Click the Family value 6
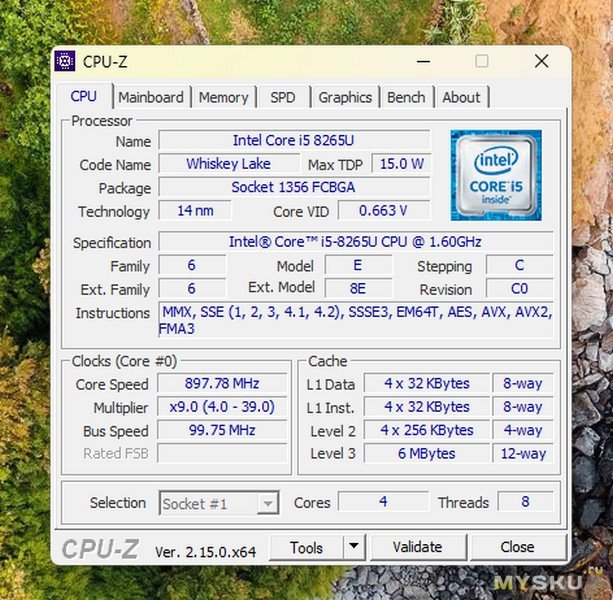This screenshot has width=613, height=600. [192, 265]
